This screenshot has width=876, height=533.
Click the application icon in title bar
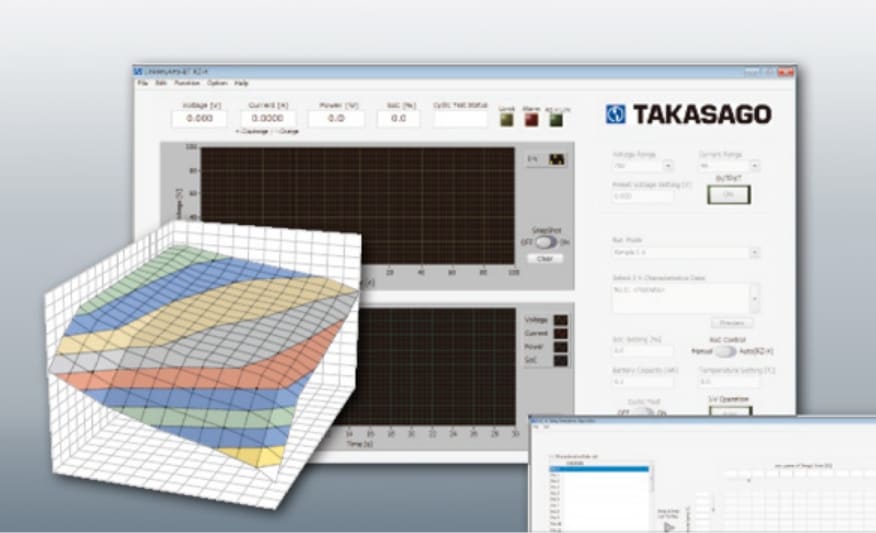pos(138,72)
